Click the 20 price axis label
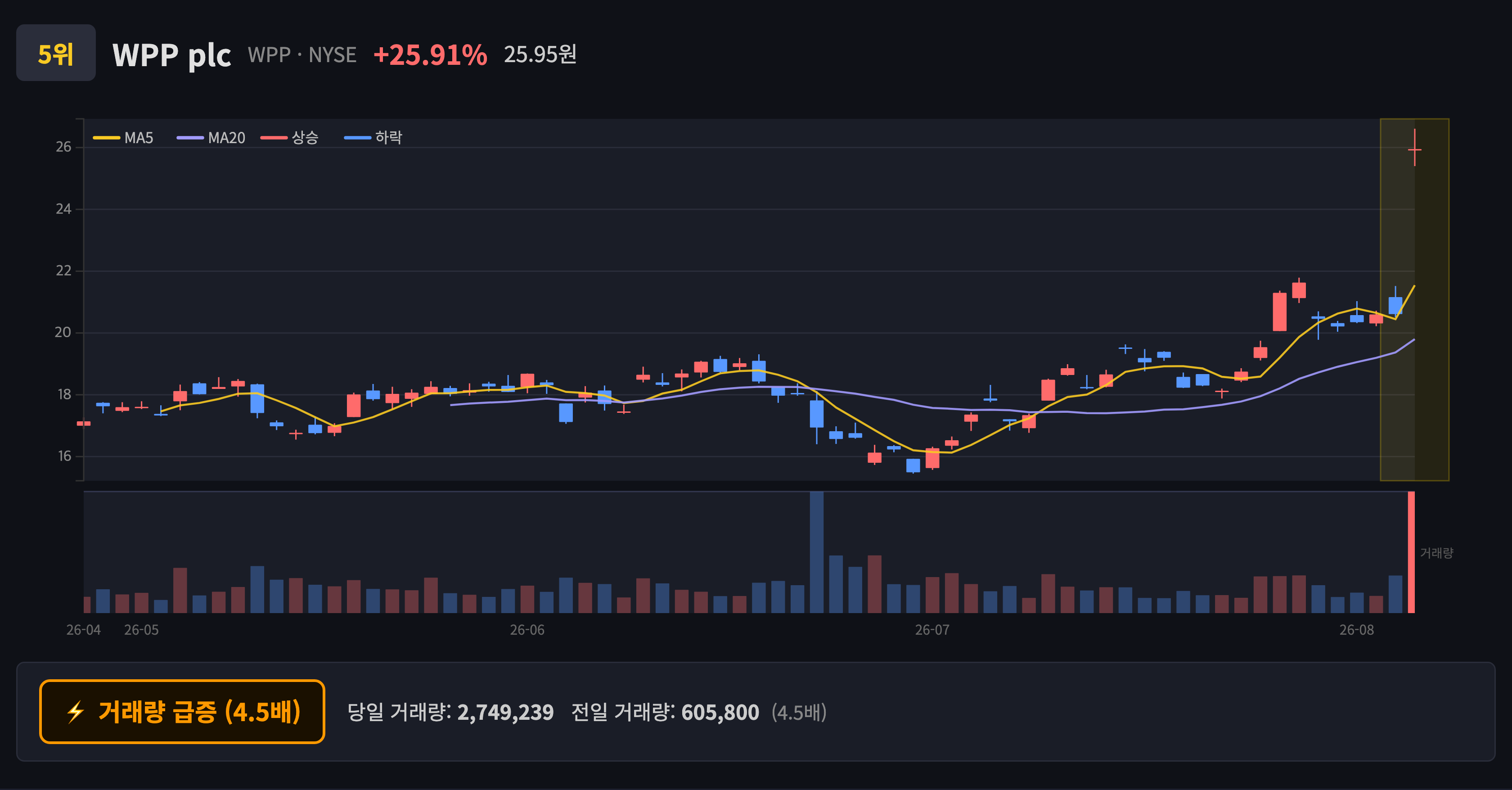The width and height of the screenshot is (1512, 790). (x=63, y=332)
